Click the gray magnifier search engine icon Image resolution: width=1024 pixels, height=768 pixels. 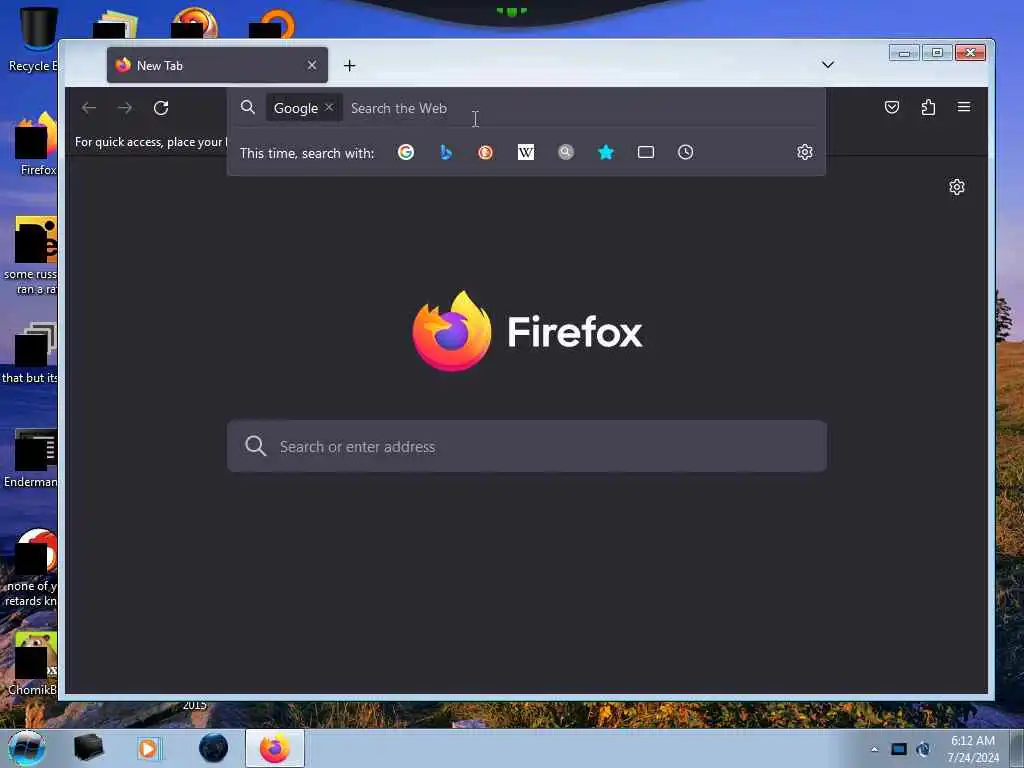coord(566,152)
